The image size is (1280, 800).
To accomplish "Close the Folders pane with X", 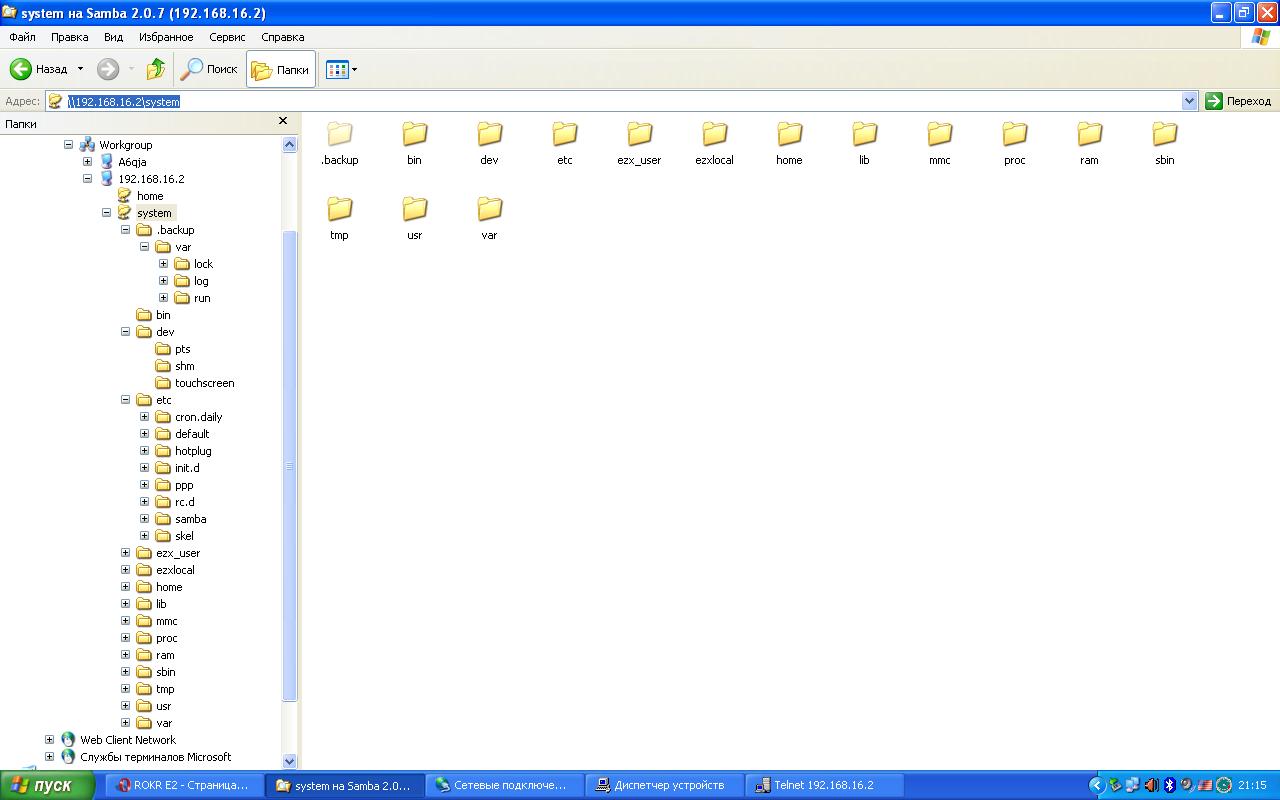I will tap(283, 121).
